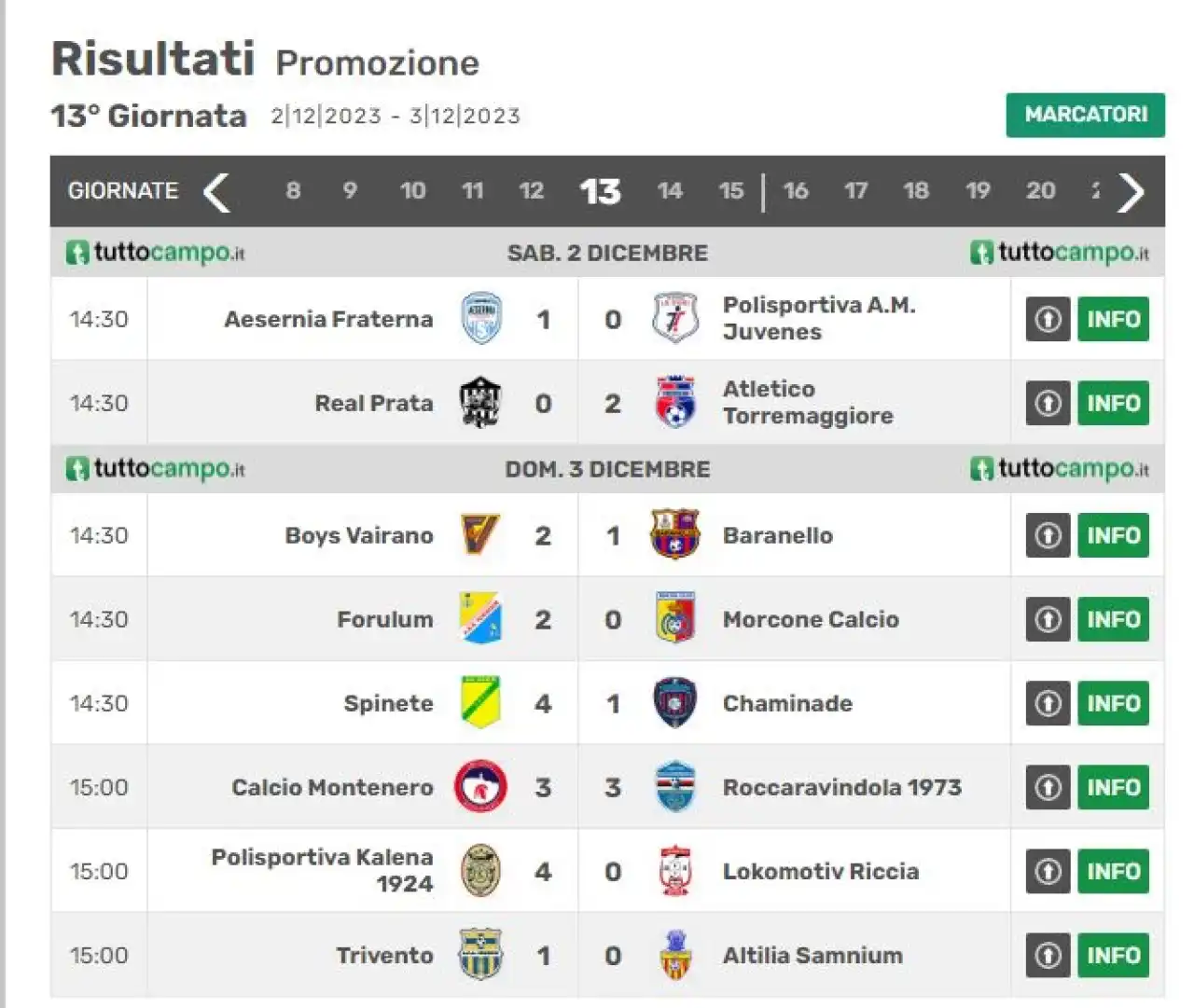
Task: Open INFO for Aesernia Fraterna match
Action: 1113,319
